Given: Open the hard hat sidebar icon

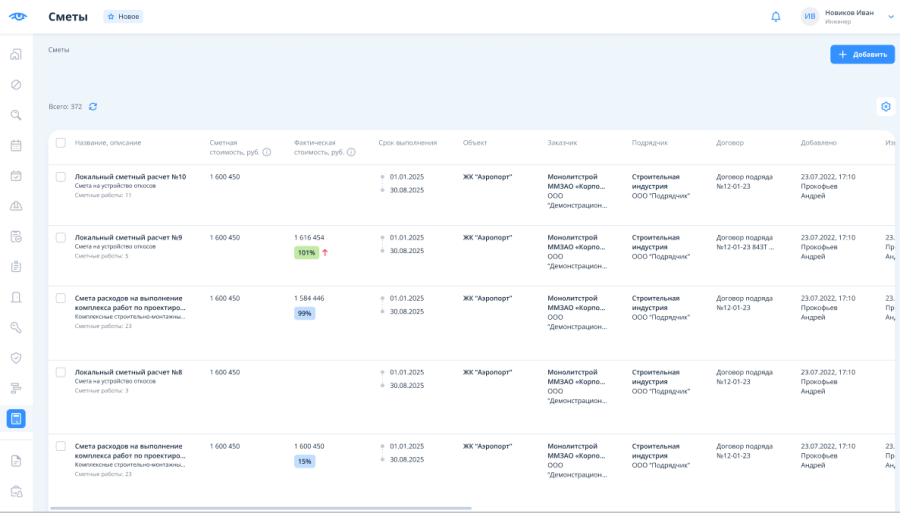Looking at the screenshot, I should click(16, 206).
